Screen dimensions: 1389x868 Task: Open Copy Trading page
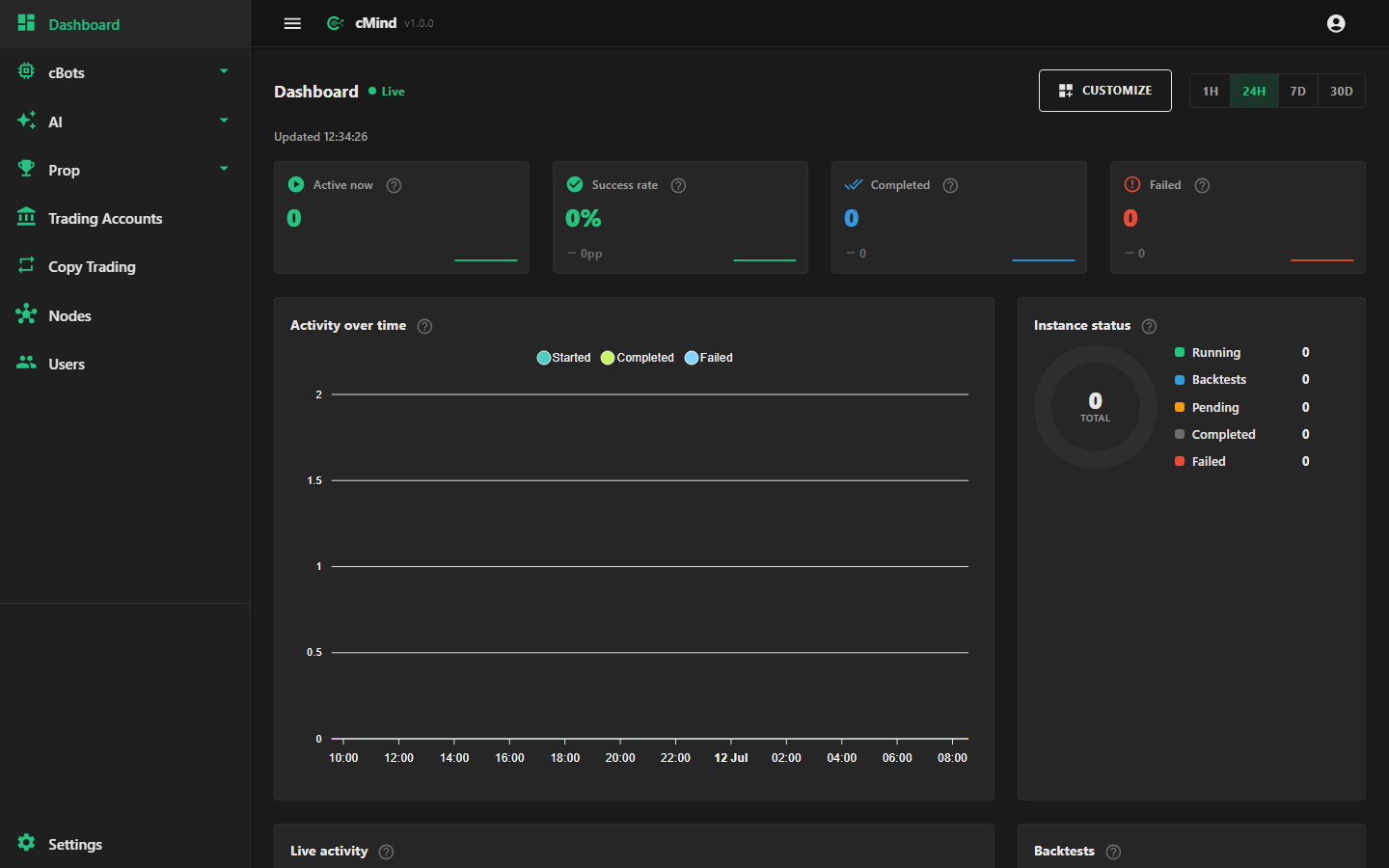pyautogui.click(x=125, y=266)
